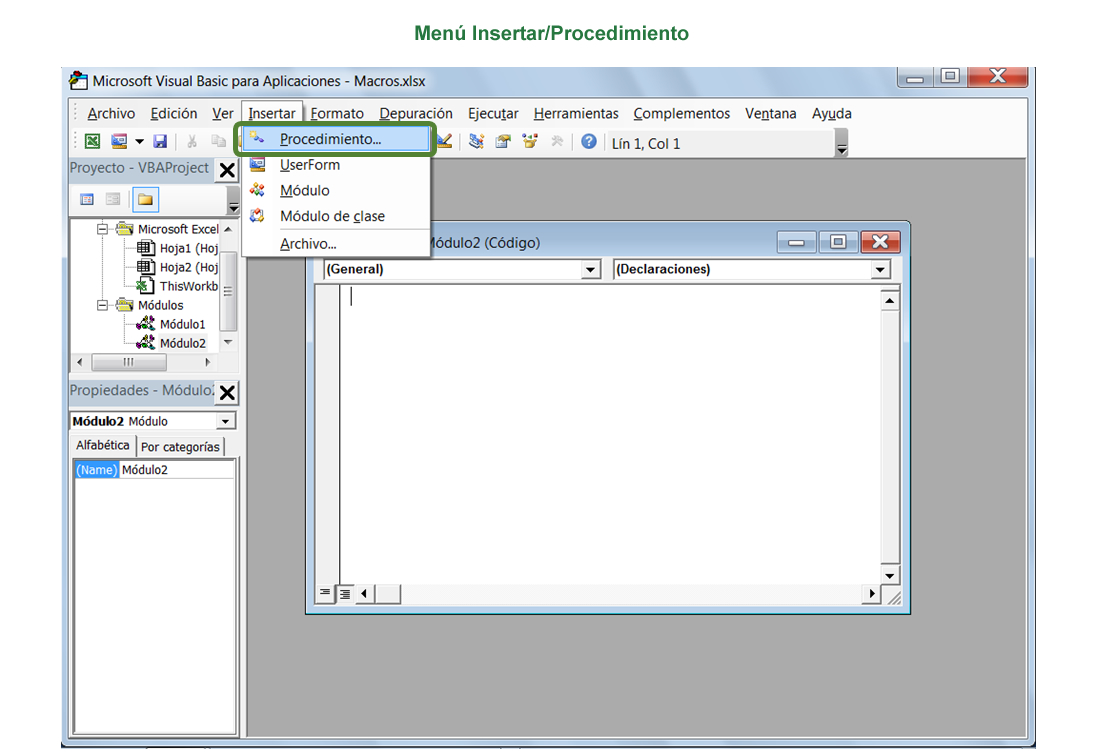This screenshot has width=1100, height=753.
Task: Choose UserForm from Insertar menu
Action: [336, 165]
